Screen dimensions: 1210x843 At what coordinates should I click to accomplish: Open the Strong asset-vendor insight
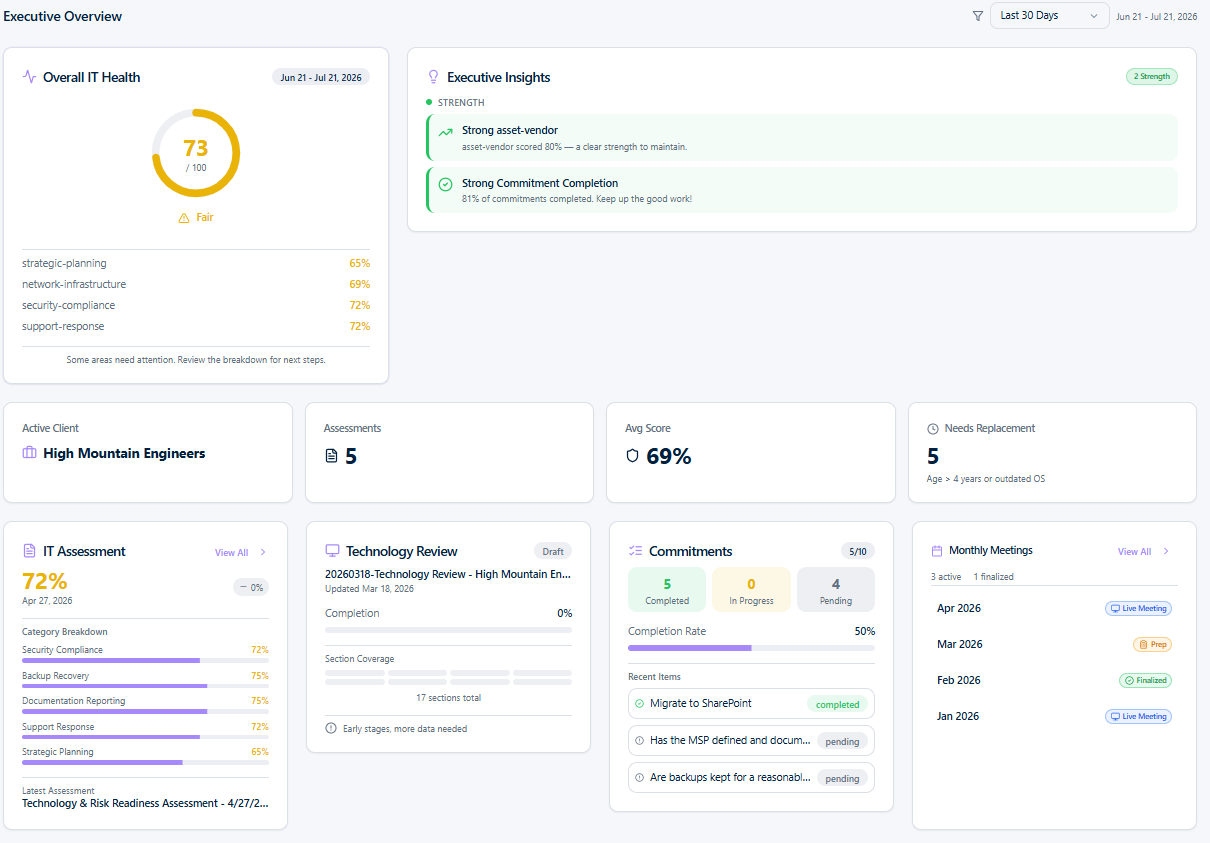click(802, 138)
